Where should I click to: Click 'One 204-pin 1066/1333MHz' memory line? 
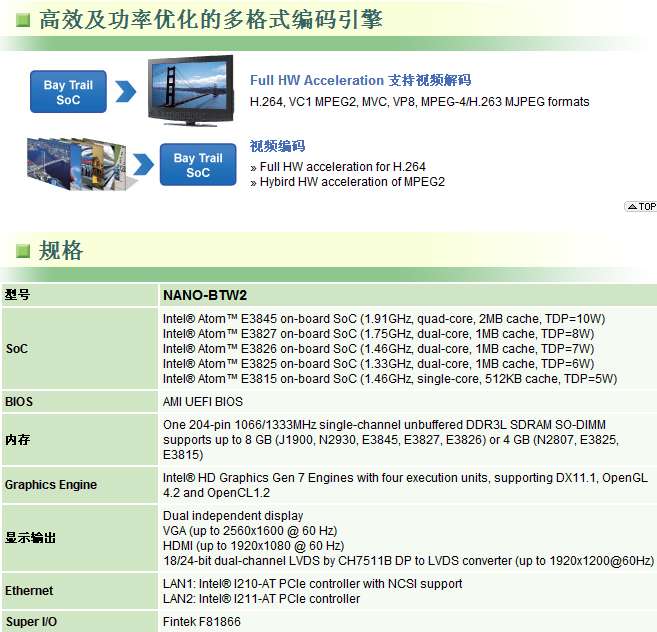(x=384, y=425)
